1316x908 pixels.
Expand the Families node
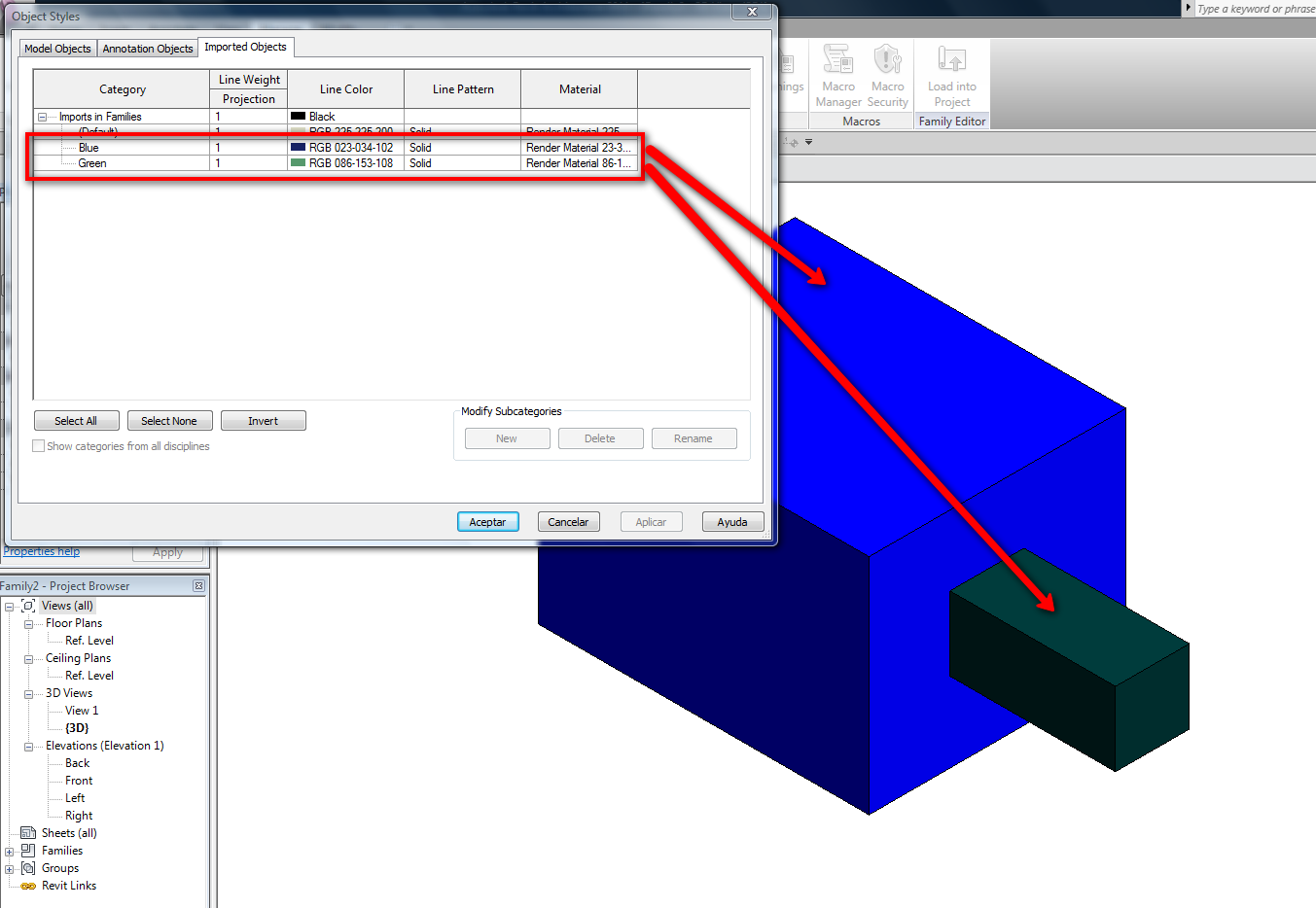pyautogui.click(x=9, y=851)
